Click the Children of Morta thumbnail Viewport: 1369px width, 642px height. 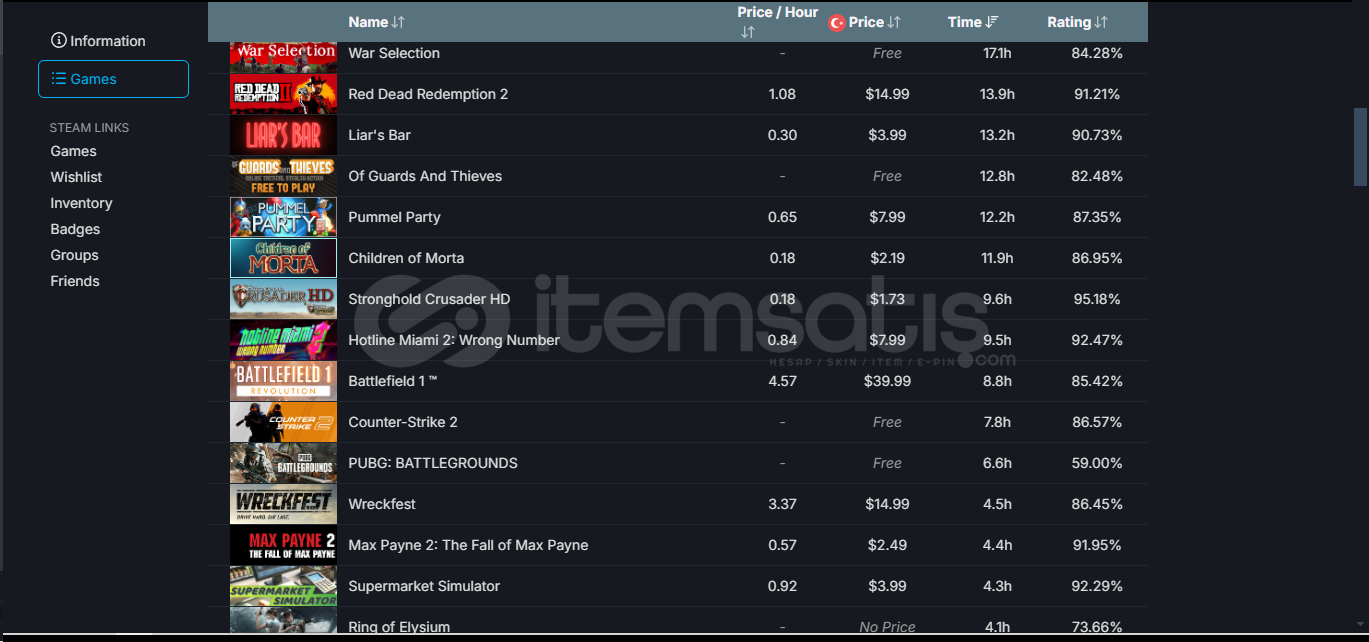(283, 258)
